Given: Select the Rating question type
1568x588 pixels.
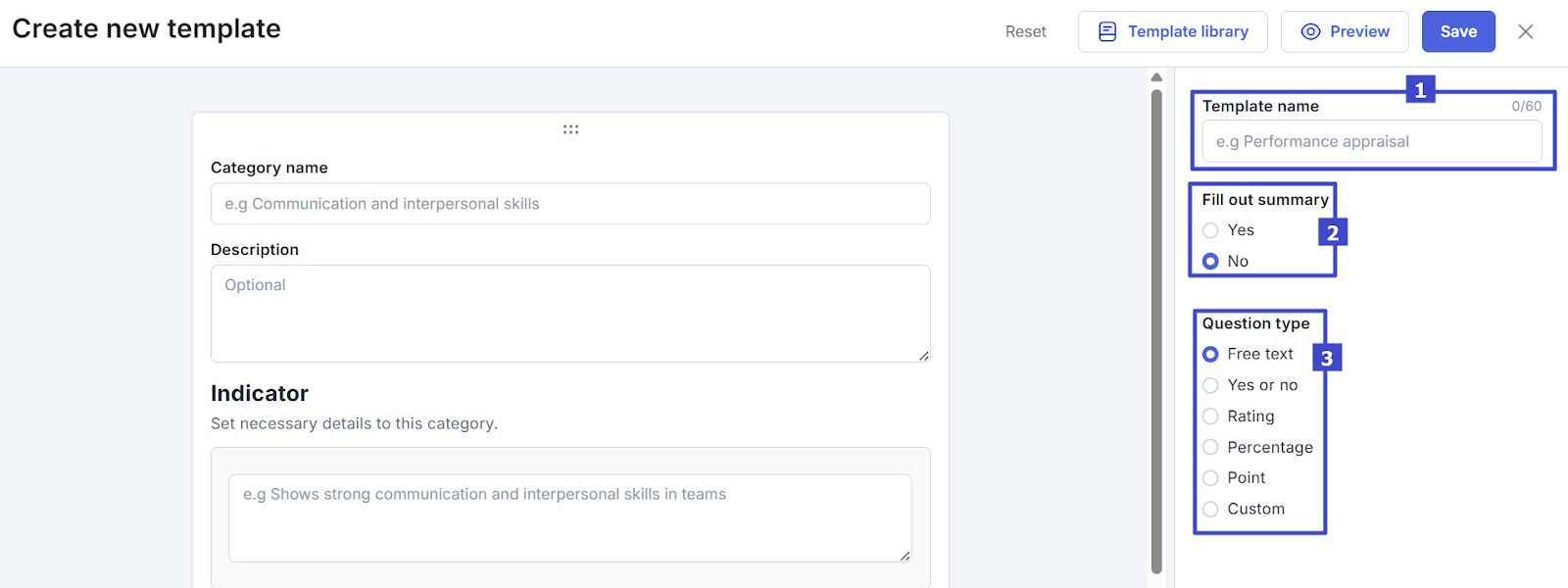Looking at the screenshot, I should [x=1211, y=416].
